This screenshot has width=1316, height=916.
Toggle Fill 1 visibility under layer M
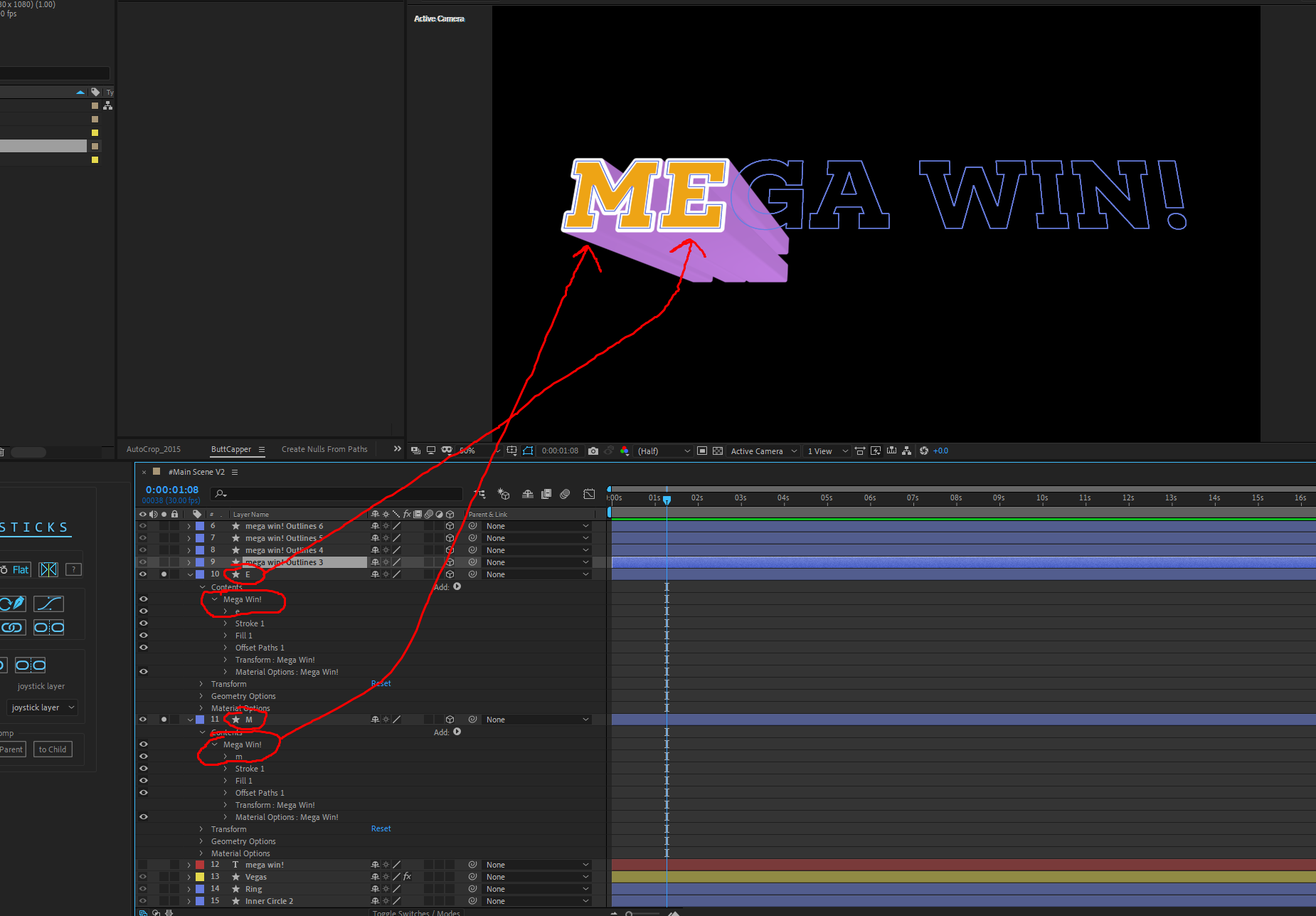(x=144, y=781)
